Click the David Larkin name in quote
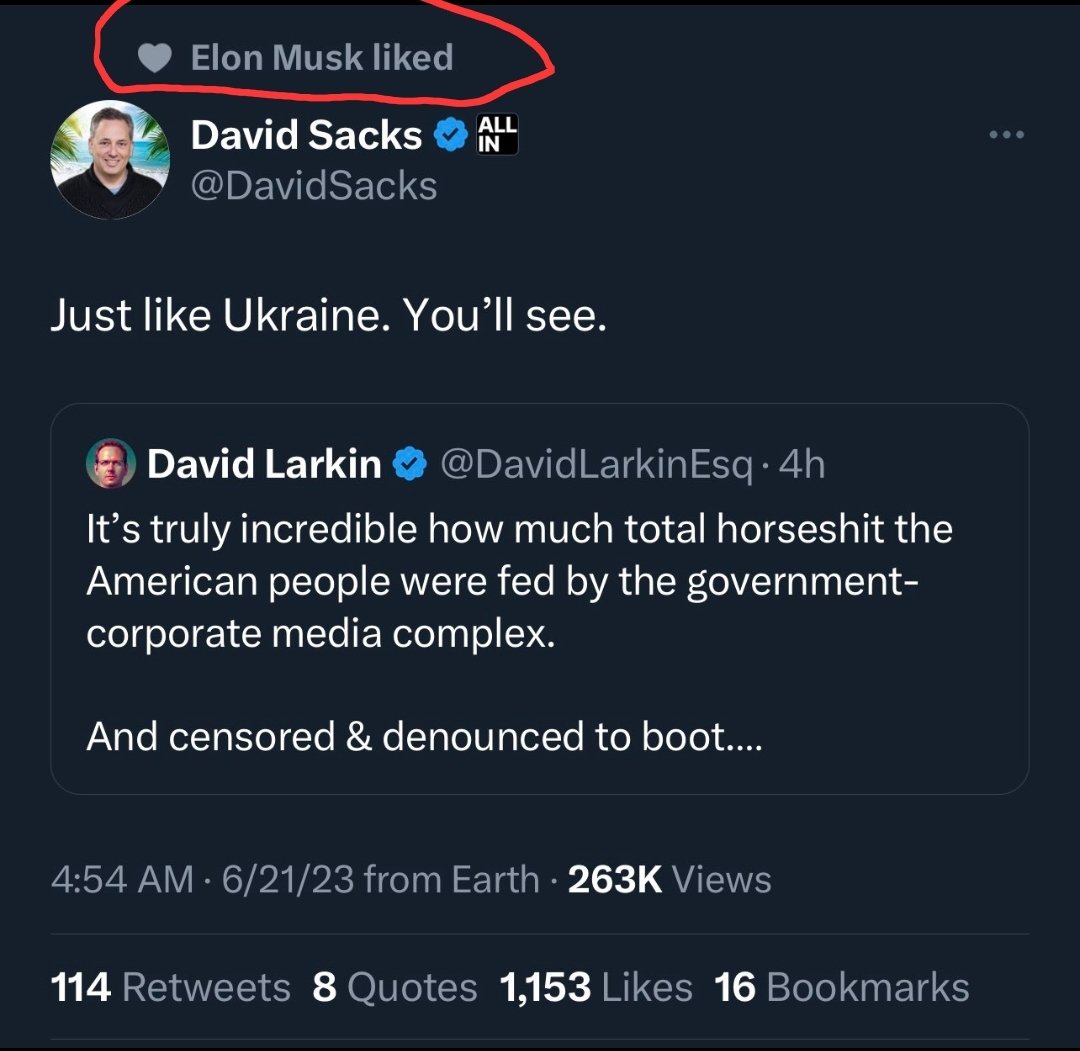 pyautogui.click(x=264, y=464)
